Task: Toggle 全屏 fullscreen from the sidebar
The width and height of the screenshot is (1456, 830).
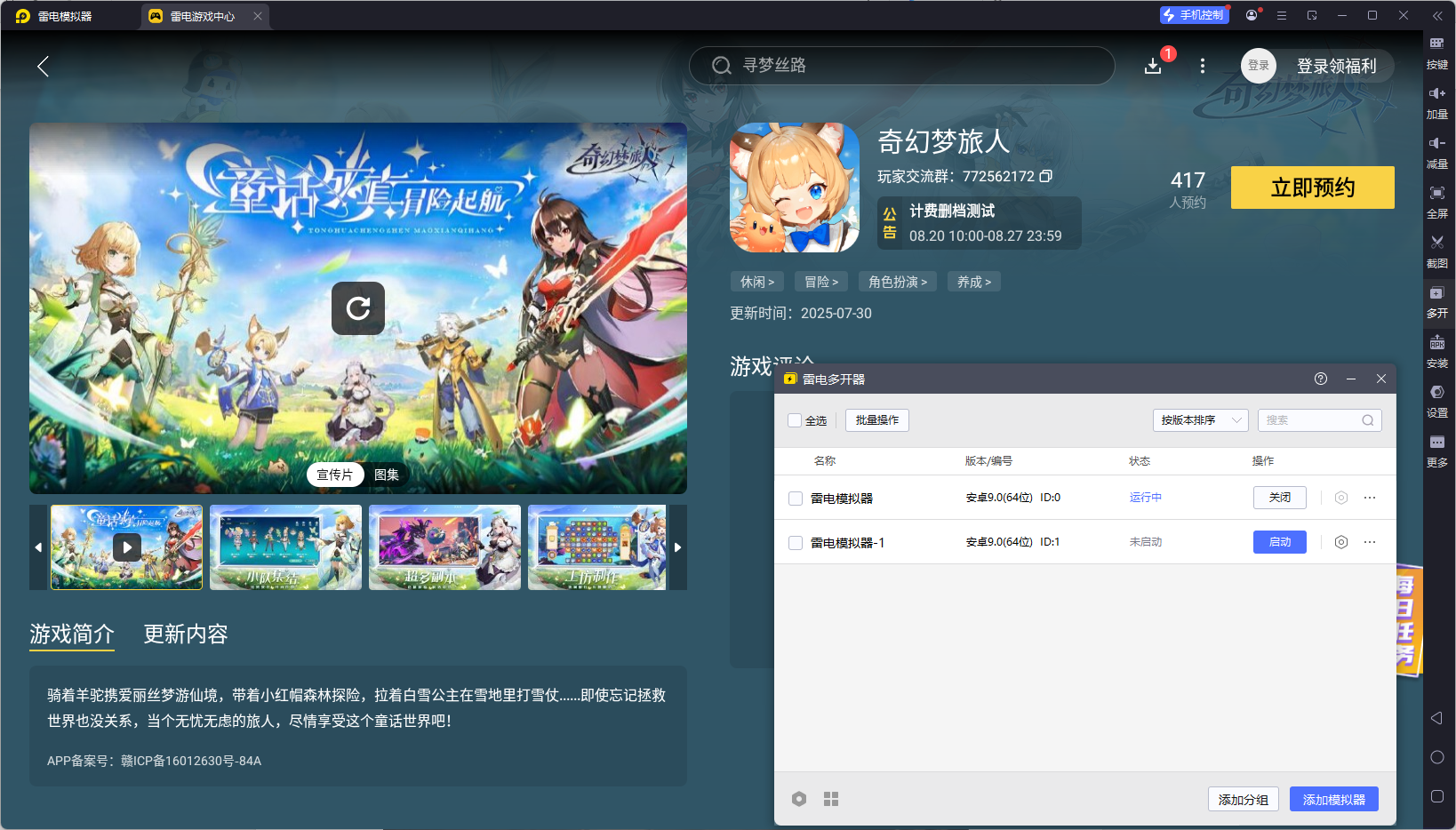Action: [1436, 202]
